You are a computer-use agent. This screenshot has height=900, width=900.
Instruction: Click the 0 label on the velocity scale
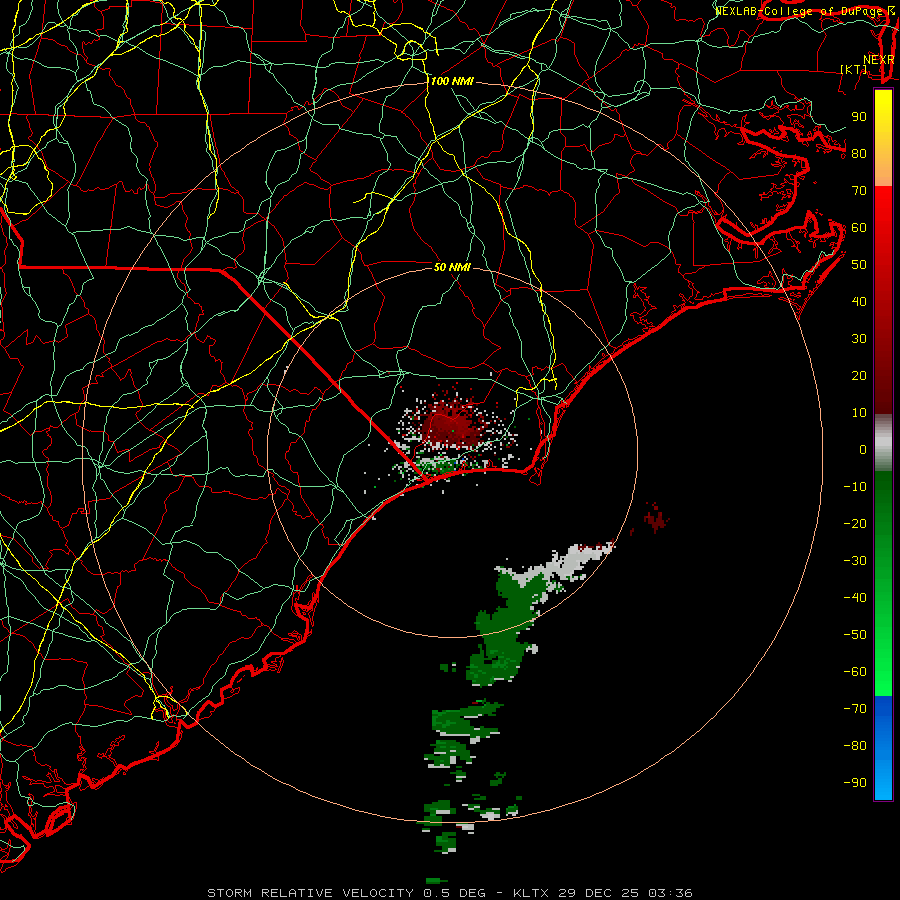pyautogui.click(x=863, y=450)
